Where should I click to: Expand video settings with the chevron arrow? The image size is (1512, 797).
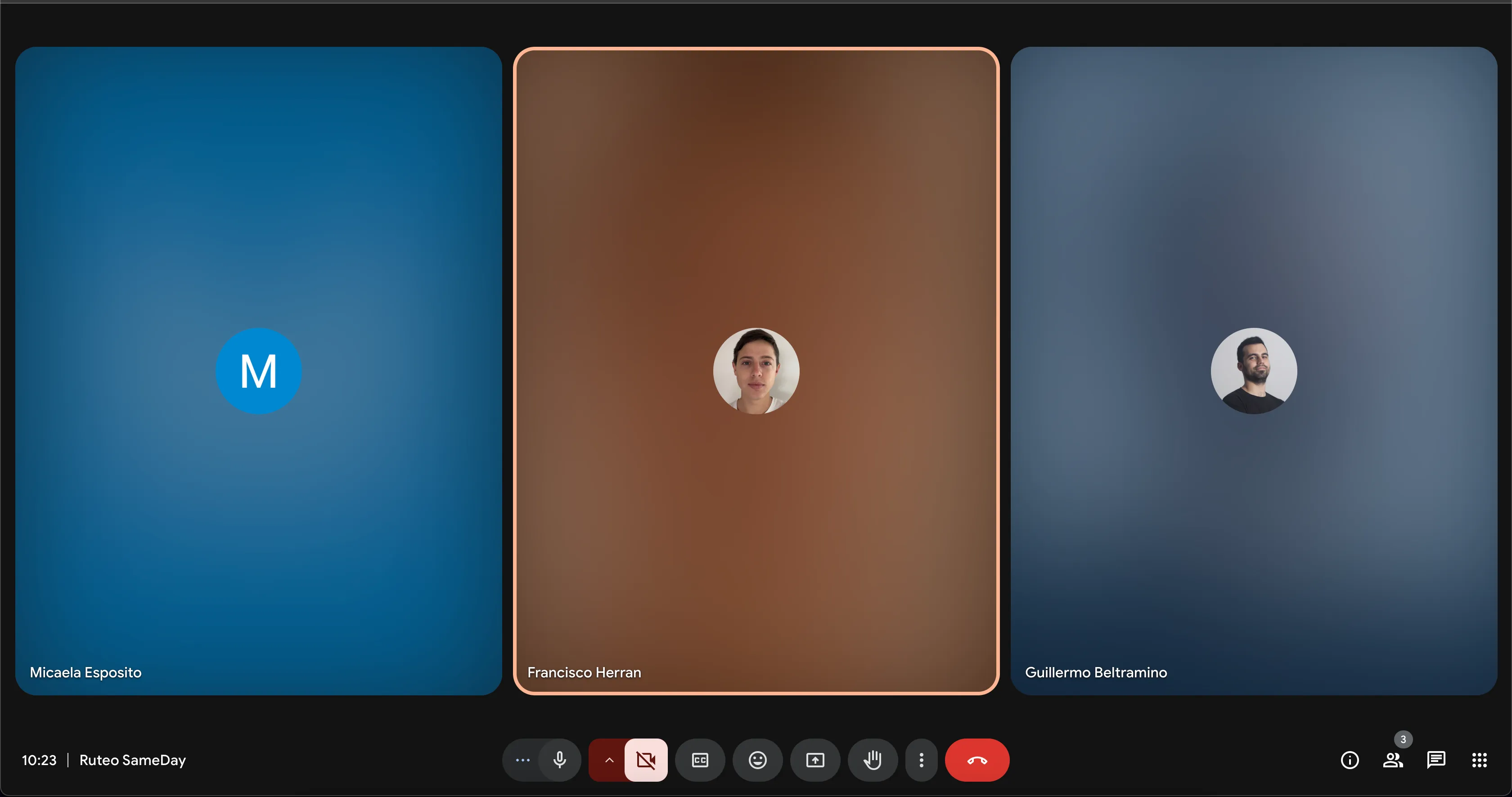click(x=609, y=760)
